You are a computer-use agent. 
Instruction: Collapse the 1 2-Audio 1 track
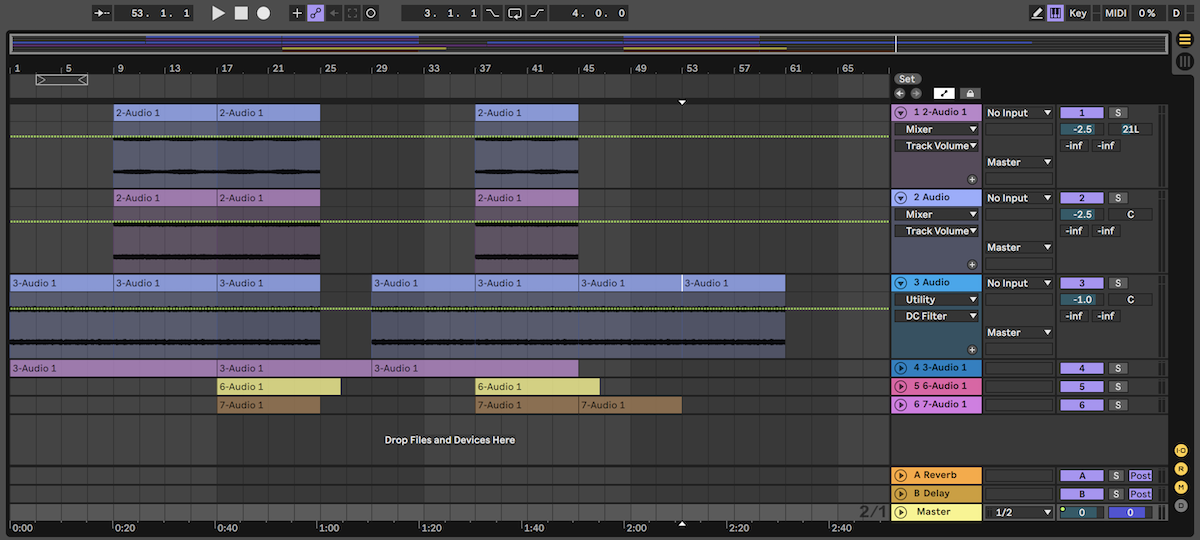click(900, 113)
